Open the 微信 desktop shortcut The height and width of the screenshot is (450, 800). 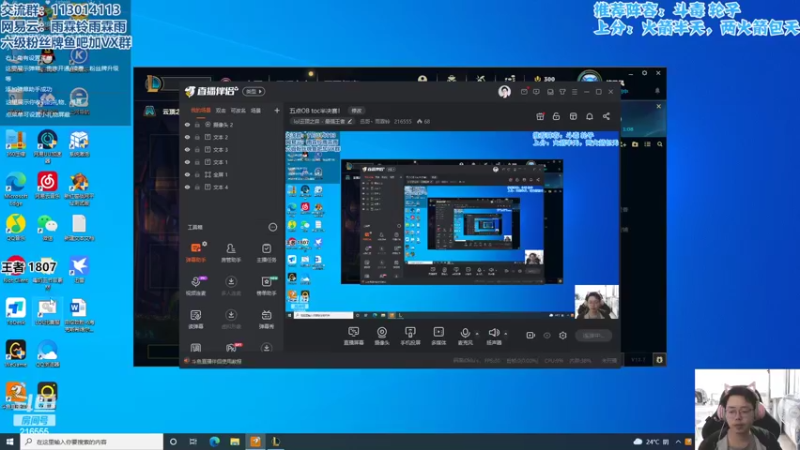click(x=47, y=228)
